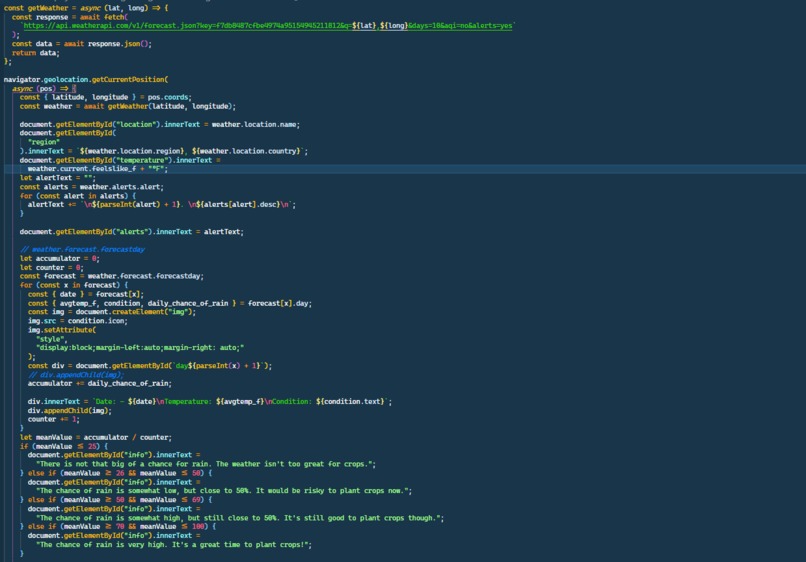Click the getElementById("temperature") line

(120, 160)
